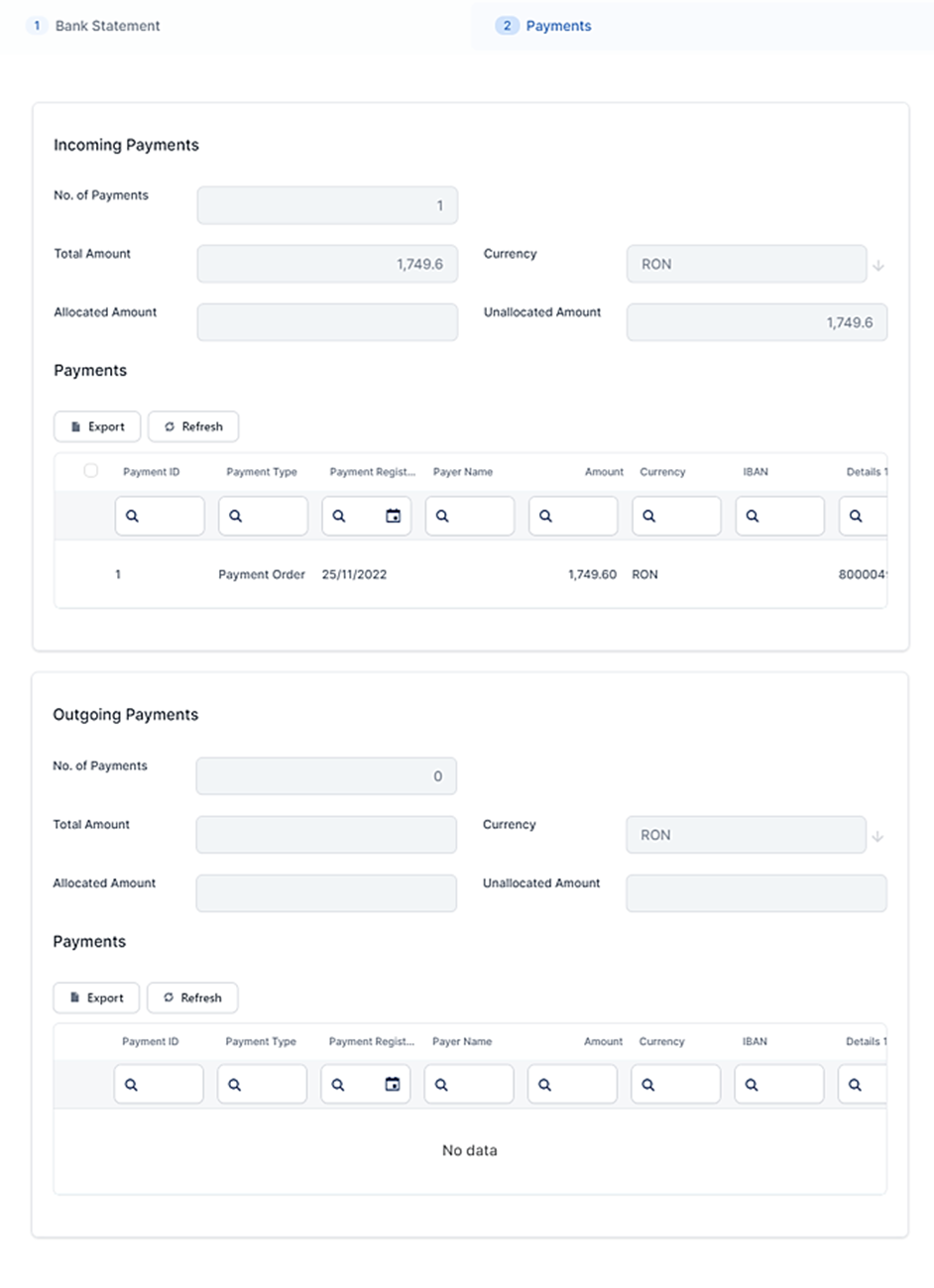The width and height of the screenshot is (934, 1288).
Task: Tick the select-all checkbox in Incoming Payments table
Action: tap(91, 471)
